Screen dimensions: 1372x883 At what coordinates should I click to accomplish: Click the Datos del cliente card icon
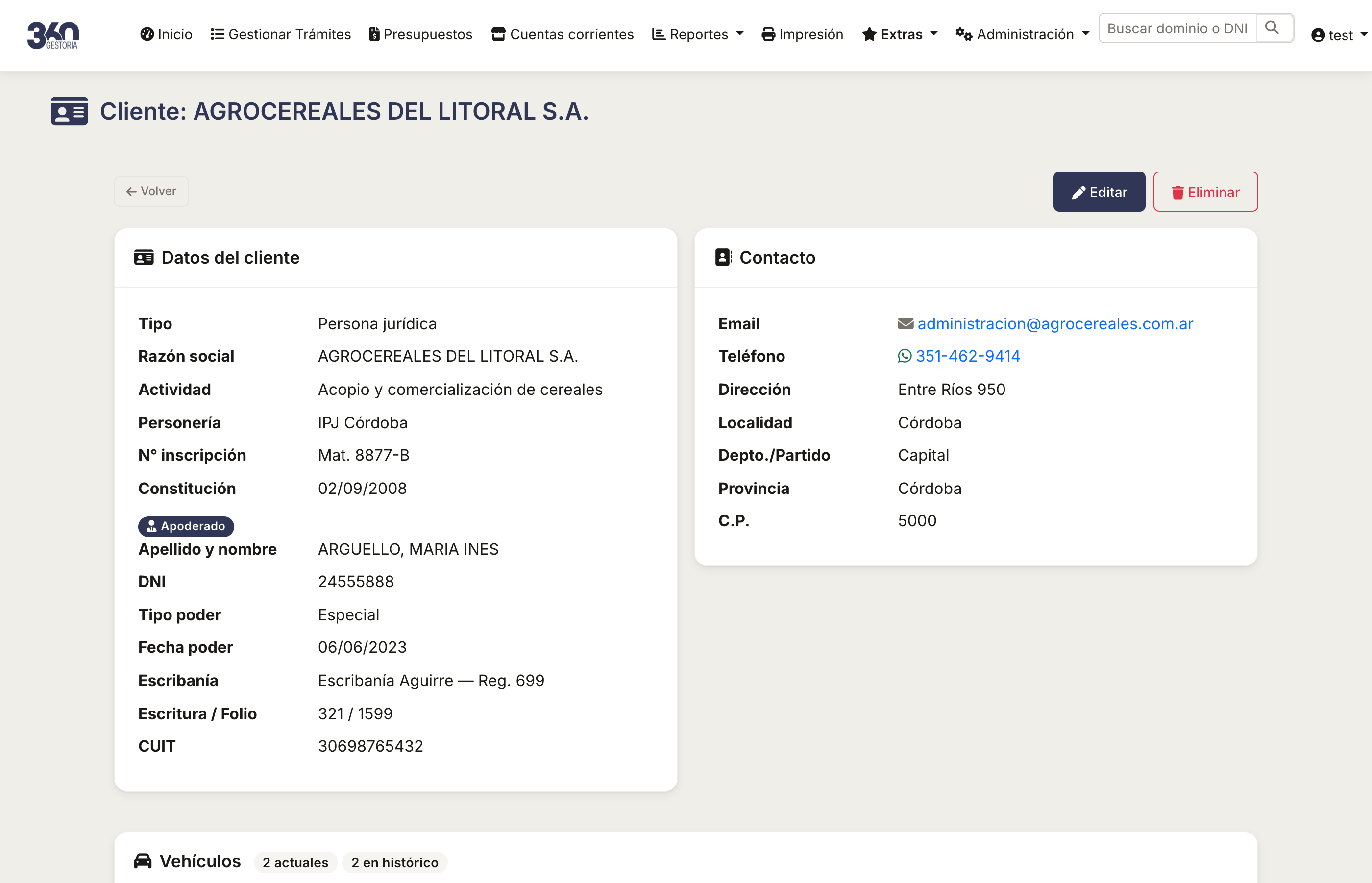tap(144, 257)
